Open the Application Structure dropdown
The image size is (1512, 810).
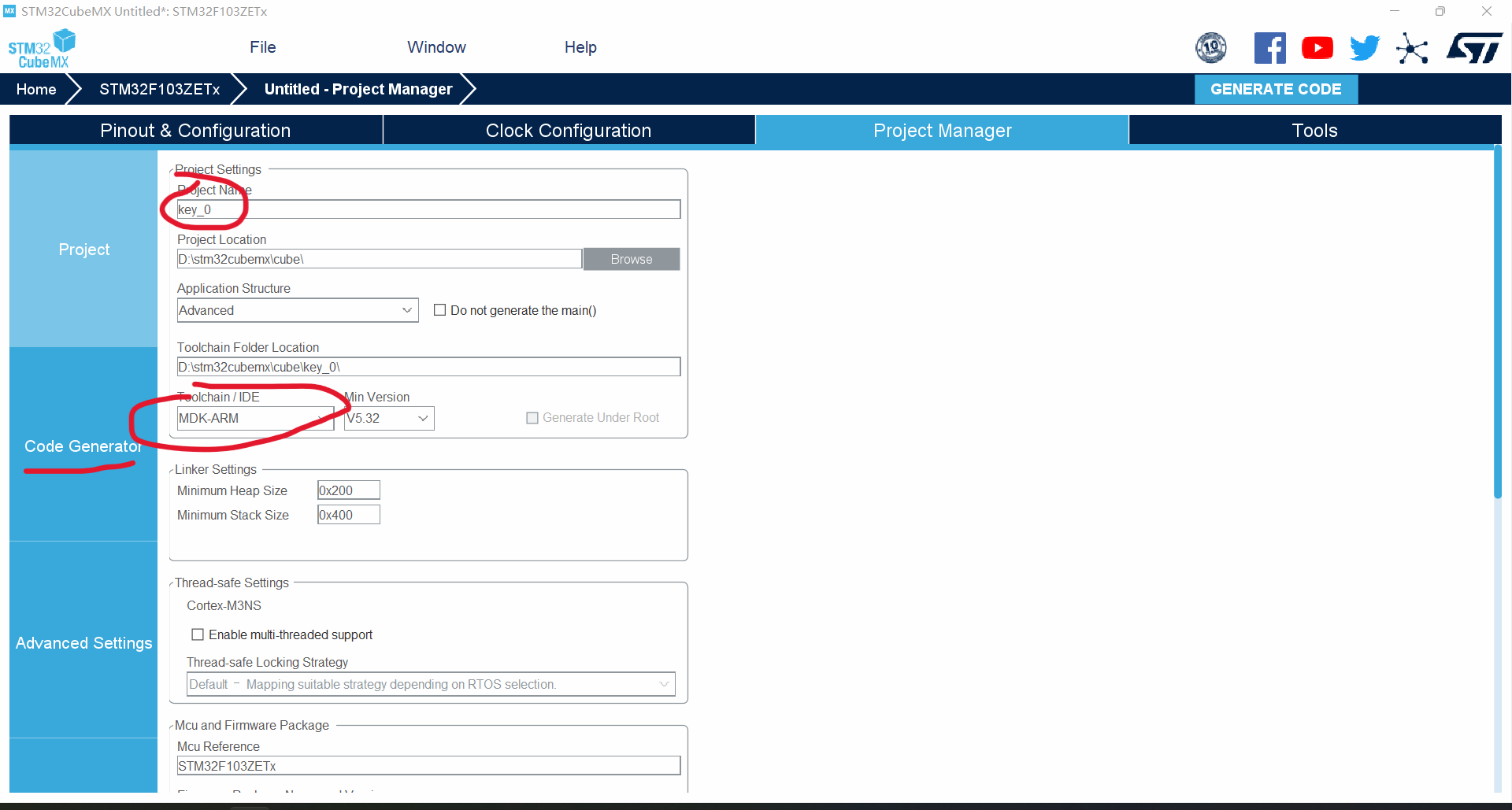[297, 310]
